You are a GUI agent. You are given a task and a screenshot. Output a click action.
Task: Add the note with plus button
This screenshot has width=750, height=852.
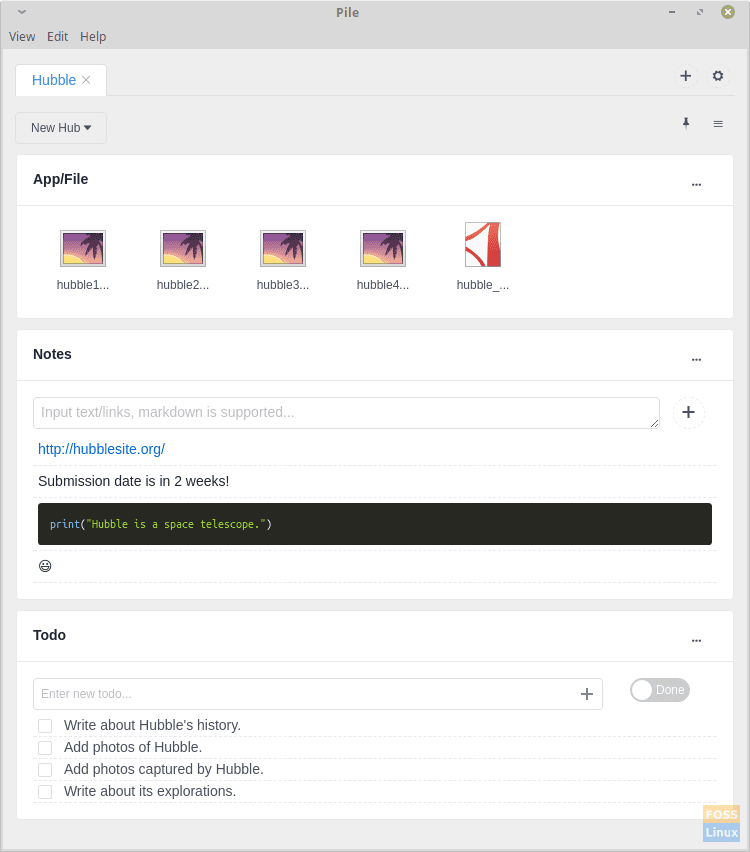(689, 412)
